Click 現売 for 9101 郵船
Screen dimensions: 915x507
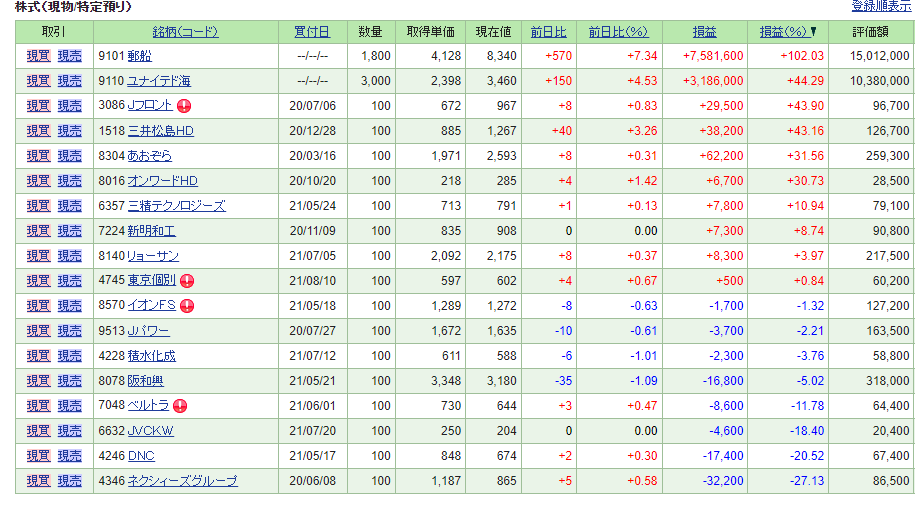(69, 56)
